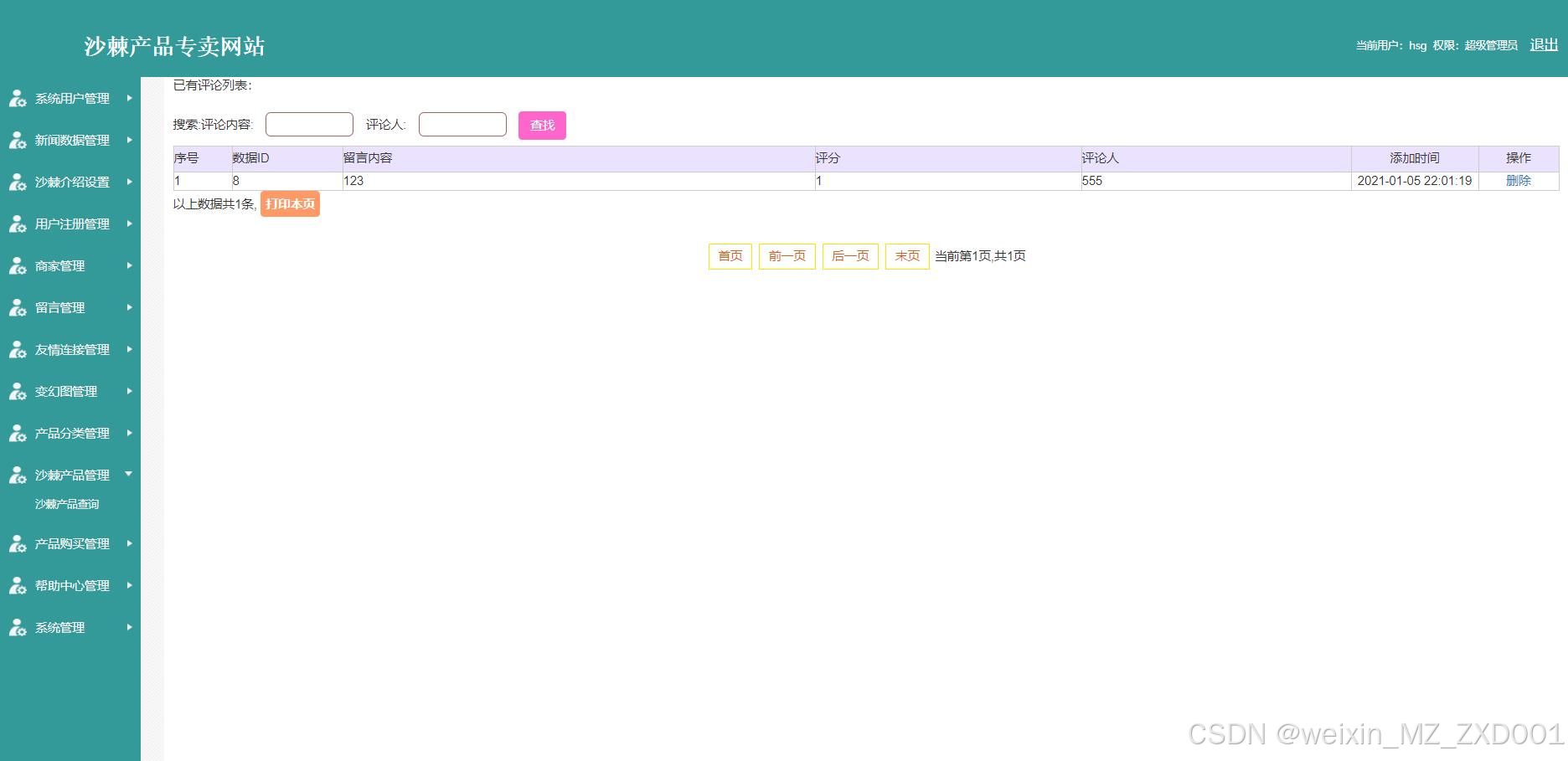Click the user icon beside 沙棘介绍设置

tap(18, 183)
